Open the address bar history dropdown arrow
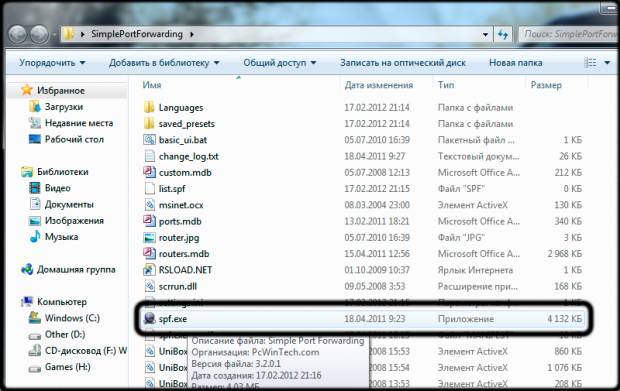The height and width of the screenshot is (391, 620). pyautogui.click(x=485, y=34)
